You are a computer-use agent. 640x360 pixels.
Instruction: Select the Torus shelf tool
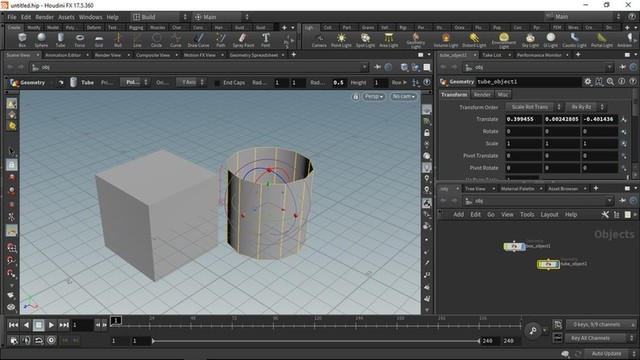[80, 40]
